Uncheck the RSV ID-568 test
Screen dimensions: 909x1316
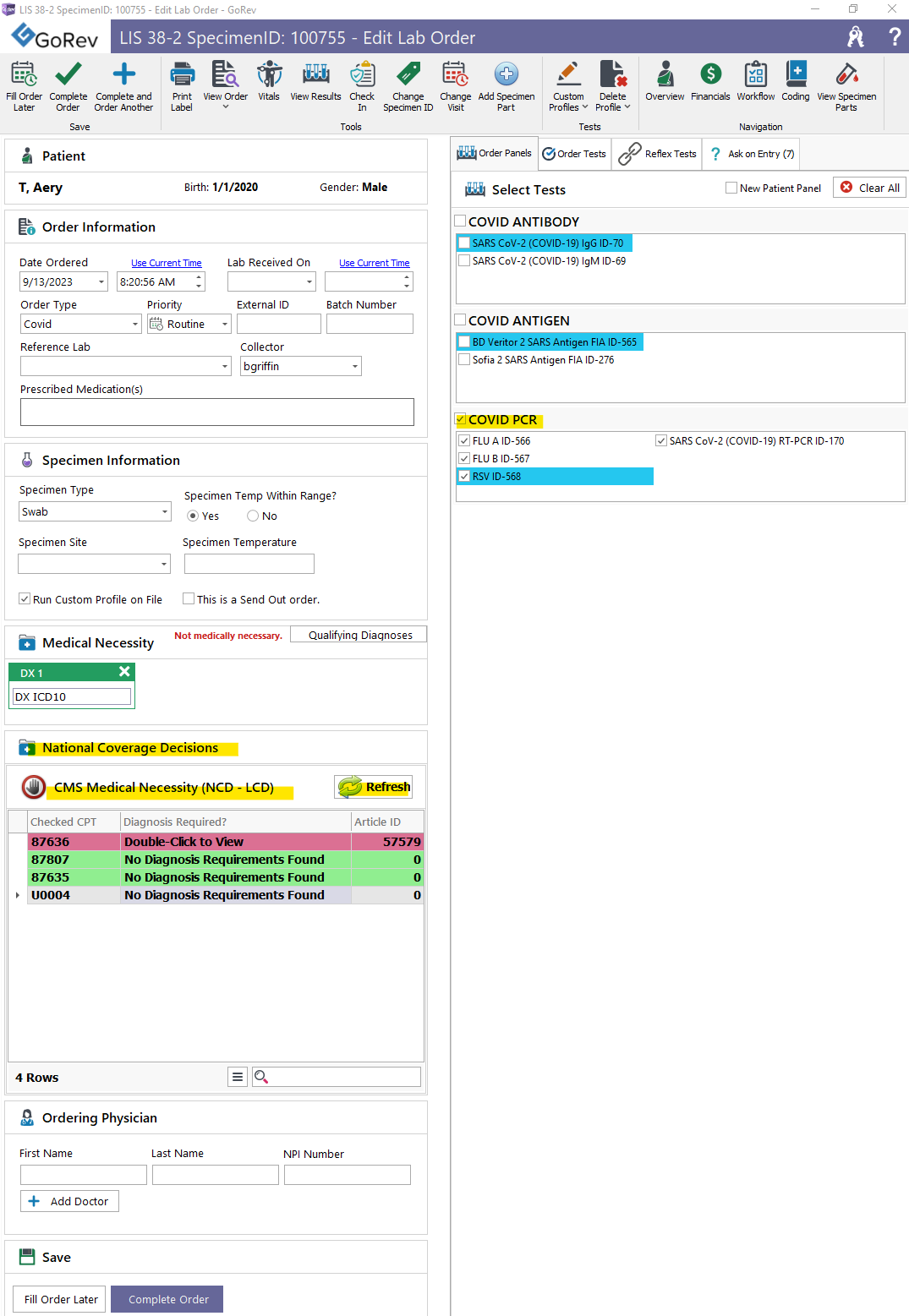[464, 476]
